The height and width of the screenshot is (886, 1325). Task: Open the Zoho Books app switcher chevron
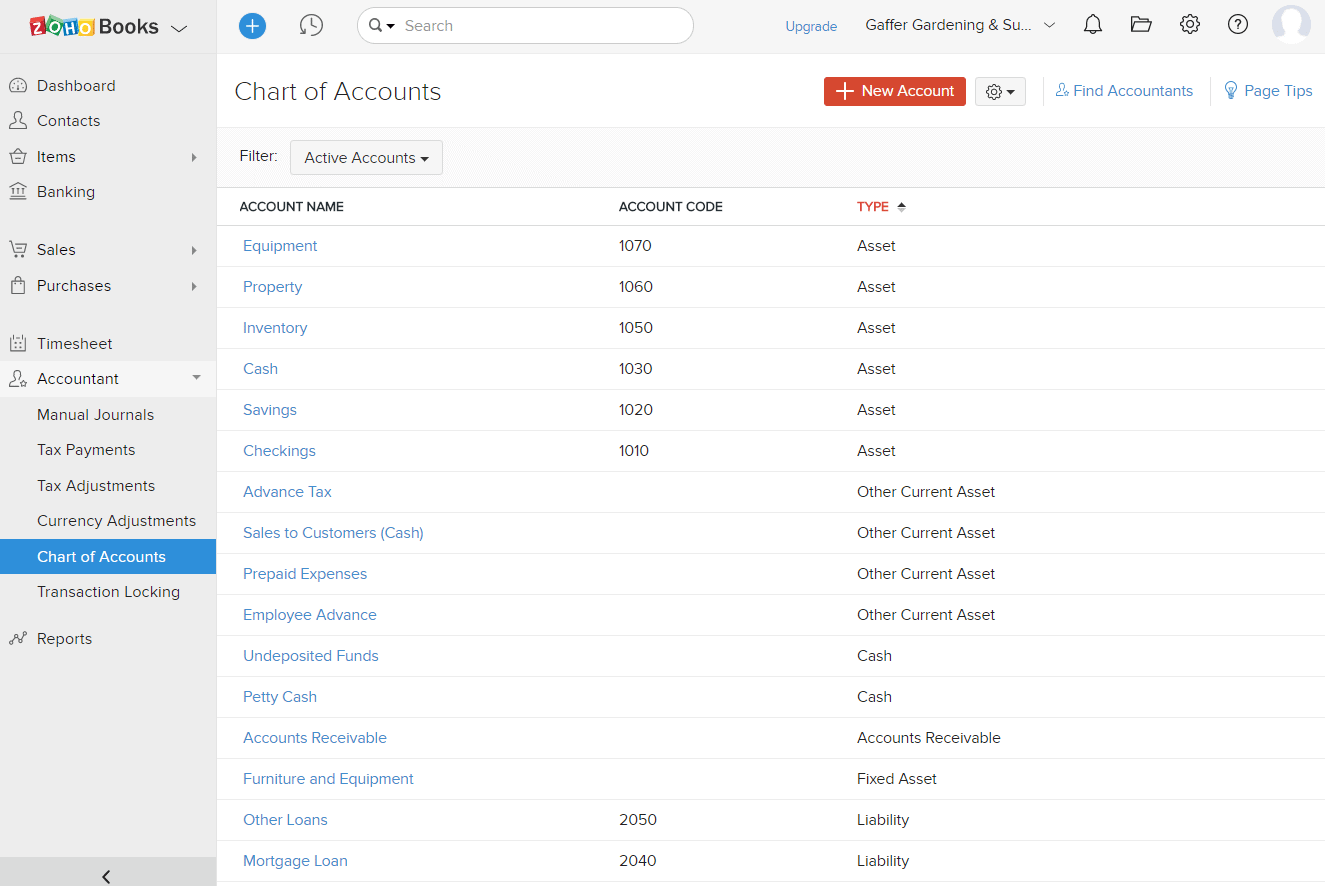point(179,29)
